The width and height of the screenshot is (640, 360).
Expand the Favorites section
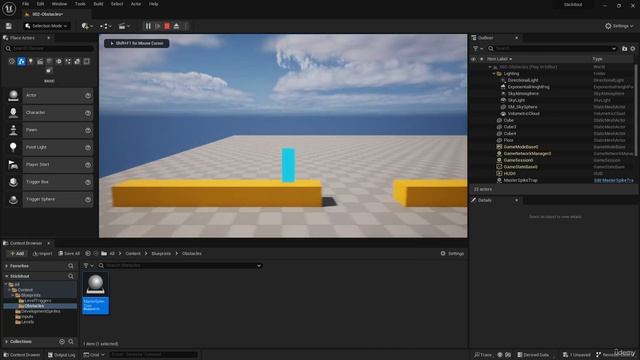[x=7, y=266]
